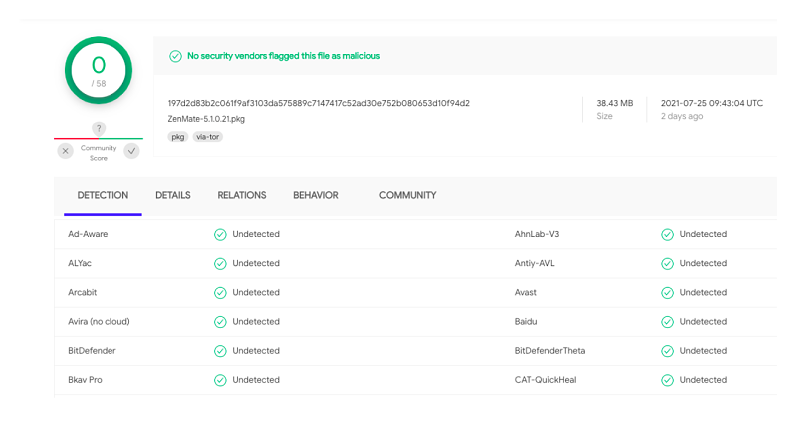Click the BitDefender undetected checkmark icon
The width and height of the screenshot is (806, 428).
[220, 351]
